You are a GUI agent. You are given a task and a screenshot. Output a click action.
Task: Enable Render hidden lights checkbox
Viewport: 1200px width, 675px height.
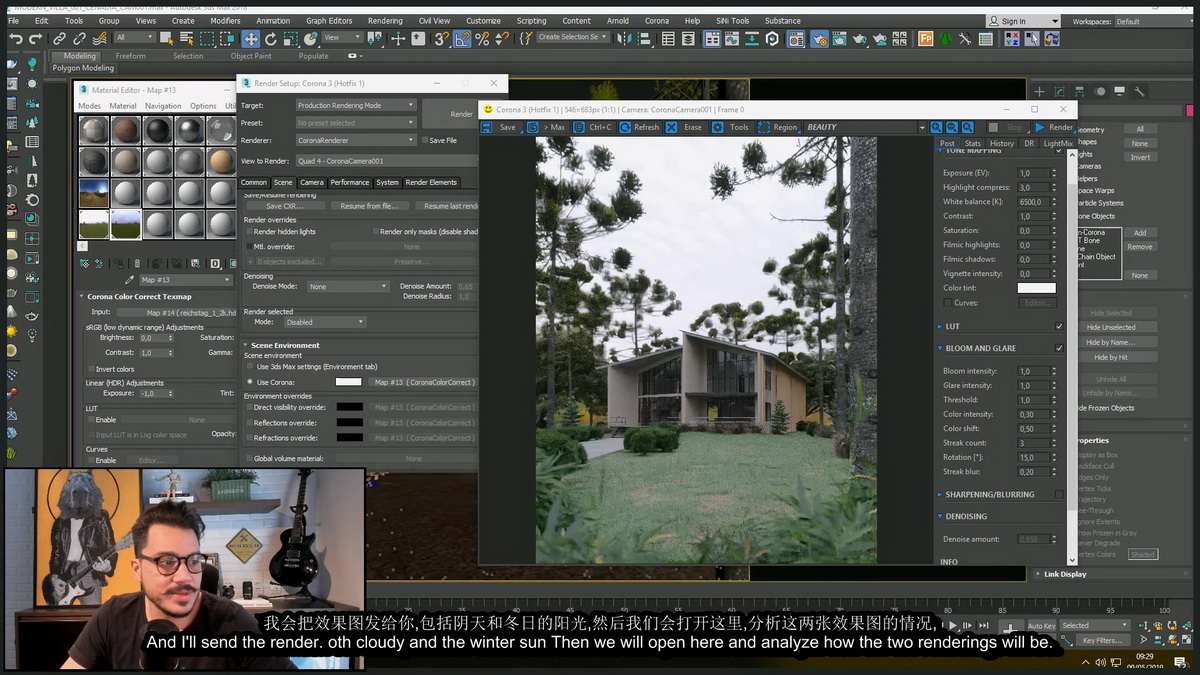point(249,232)
